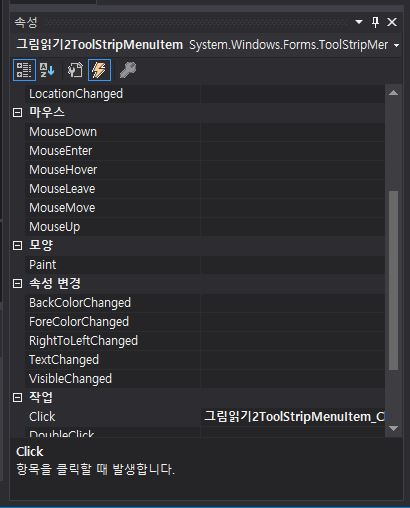Click the empty MouseDown handler value field
The image size is (410, 508).
293,132
